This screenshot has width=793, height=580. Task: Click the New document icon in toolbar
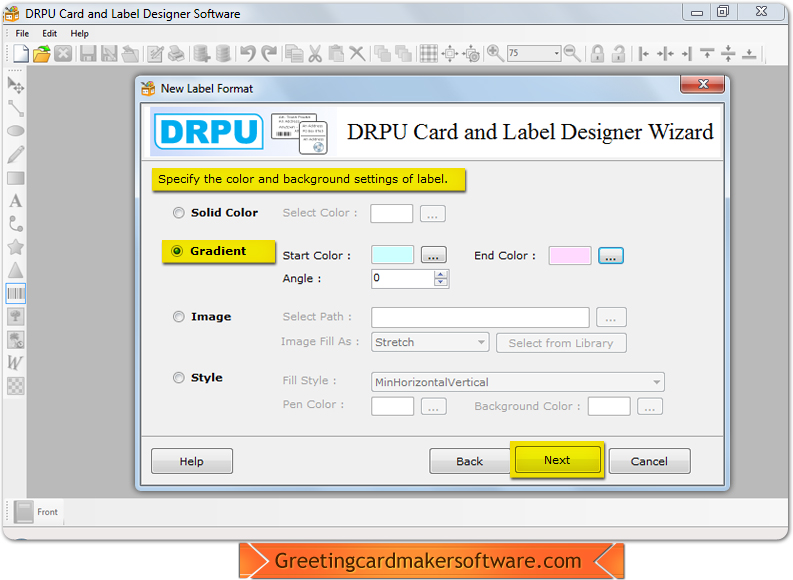pos(21,53)
